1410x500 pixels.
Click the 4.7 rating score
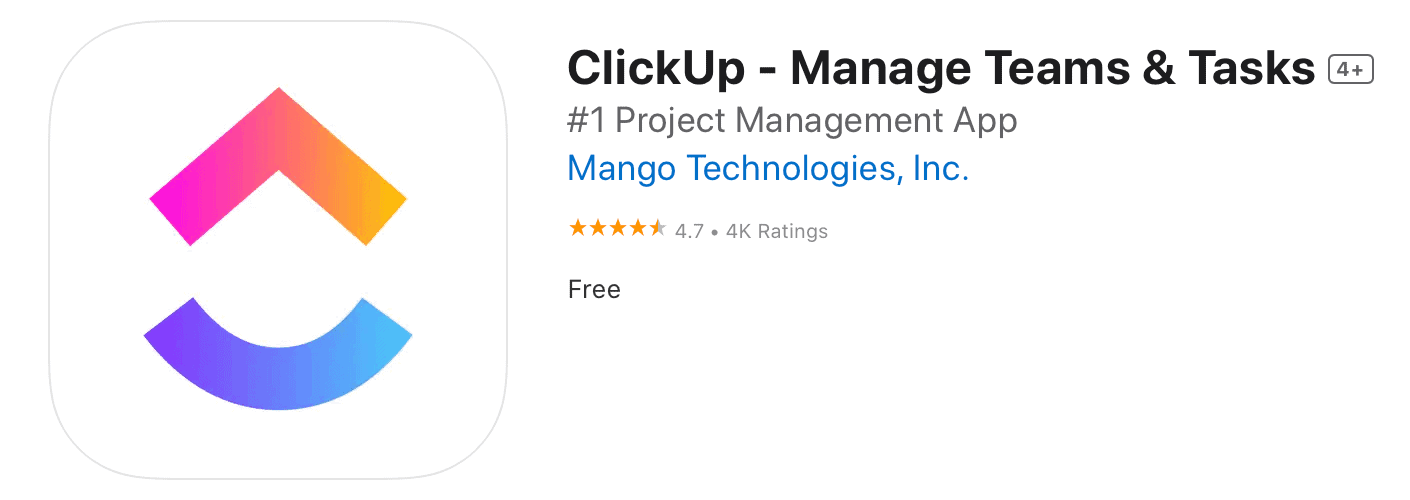[x=689, y=231]
